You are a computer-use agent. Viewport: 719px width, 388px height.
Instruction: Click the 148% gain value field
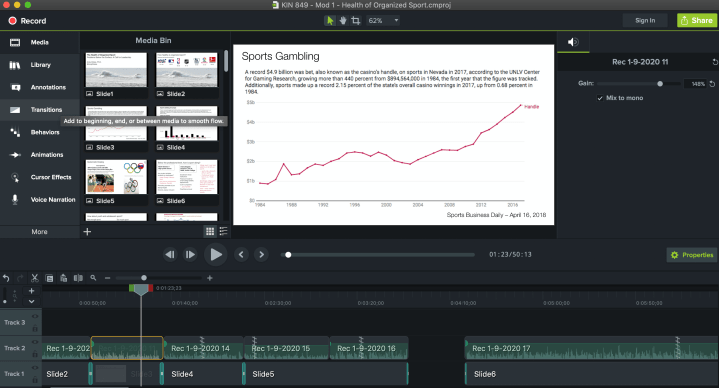click(x=697, y=84)
